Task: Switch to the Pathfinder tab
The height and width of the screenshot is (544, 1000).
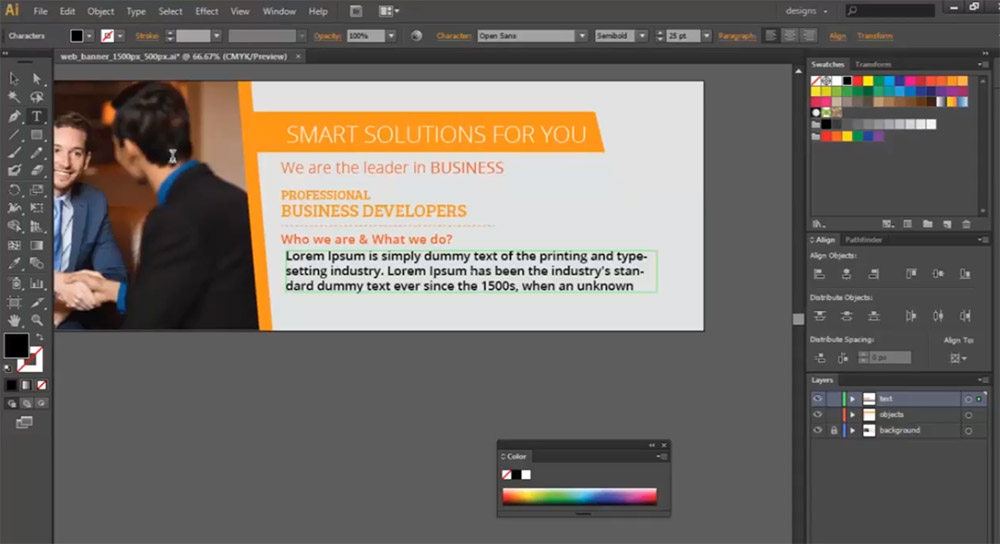Action: pyautogui.click(x=863, y=240)
